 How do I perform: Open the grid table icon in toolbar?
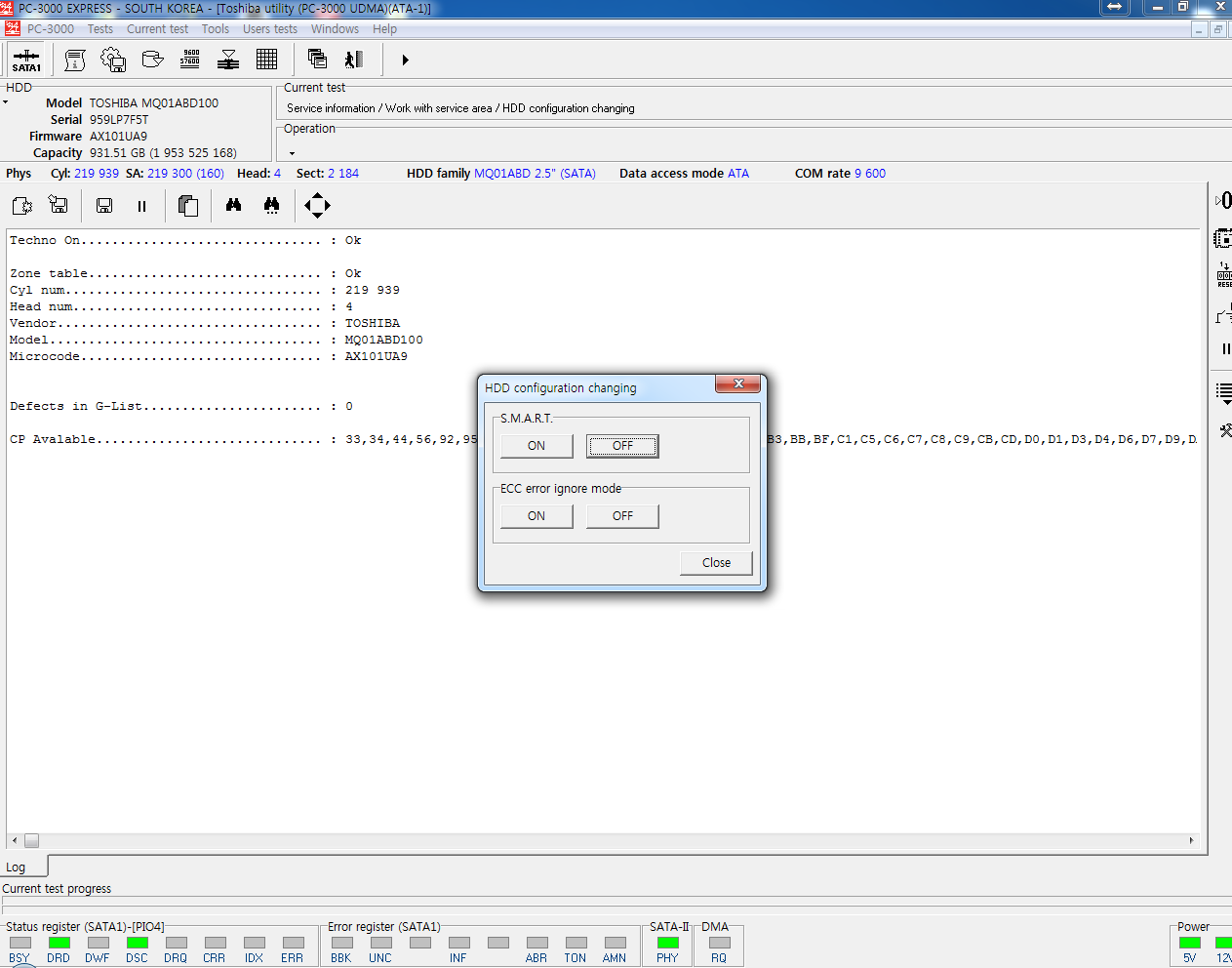point(266,60)
